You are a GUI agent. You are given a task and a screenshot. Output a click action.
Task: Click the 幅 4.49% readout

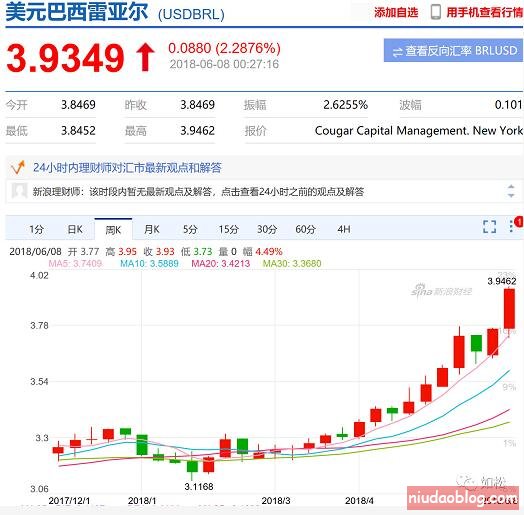[263, 251]
